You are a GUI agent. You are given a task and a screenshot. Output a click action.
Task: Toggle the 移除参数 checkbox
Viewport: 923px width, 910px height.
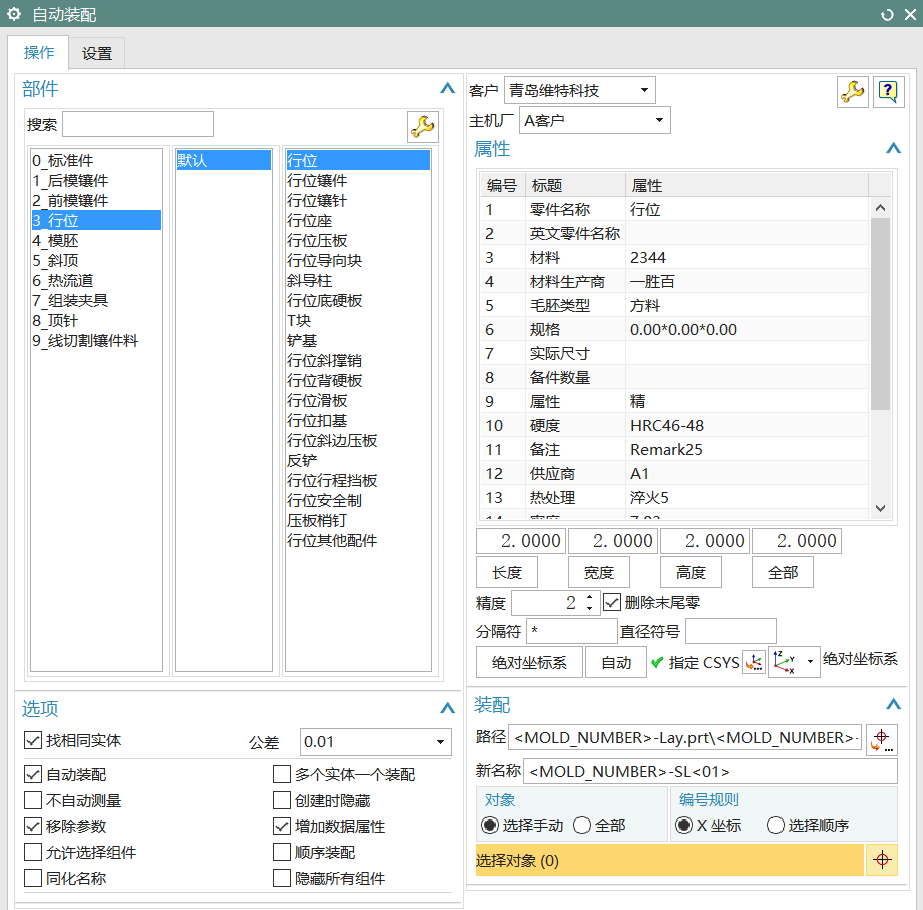coord(33,826)
